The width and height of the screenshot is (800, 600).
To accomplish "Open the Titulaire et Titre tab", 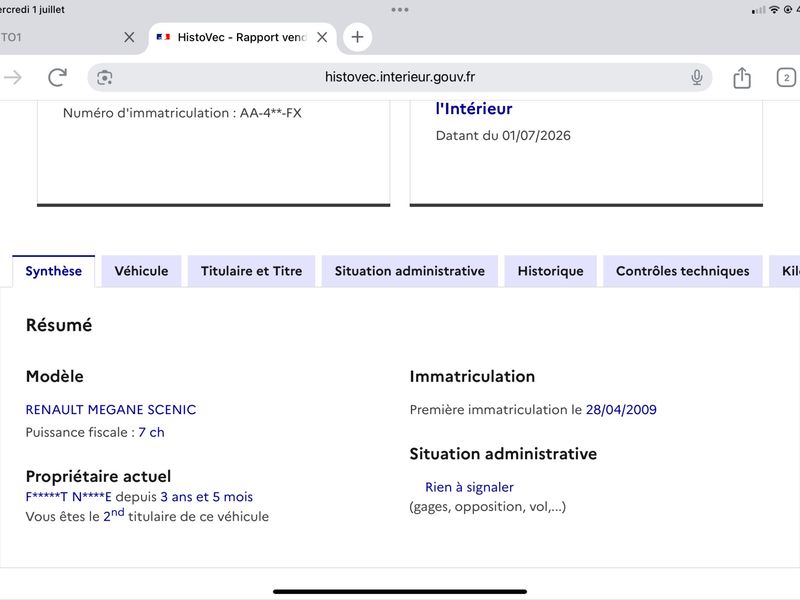I will pyautogui.click(x=252, y=271).
